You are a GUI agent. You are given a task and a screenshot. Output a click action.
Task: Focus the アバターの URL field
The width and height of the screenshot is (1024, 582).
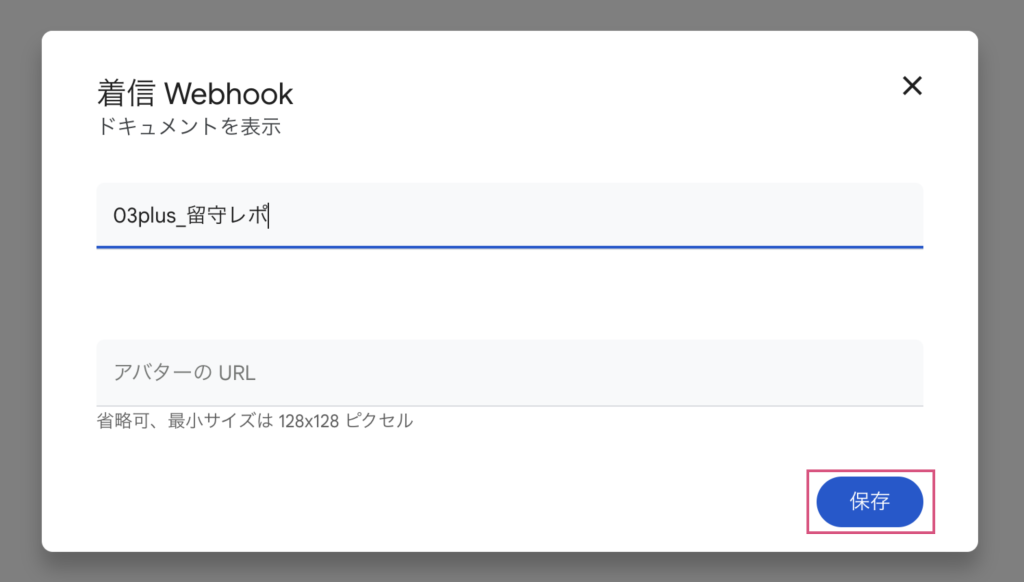(x=509, y=373)
